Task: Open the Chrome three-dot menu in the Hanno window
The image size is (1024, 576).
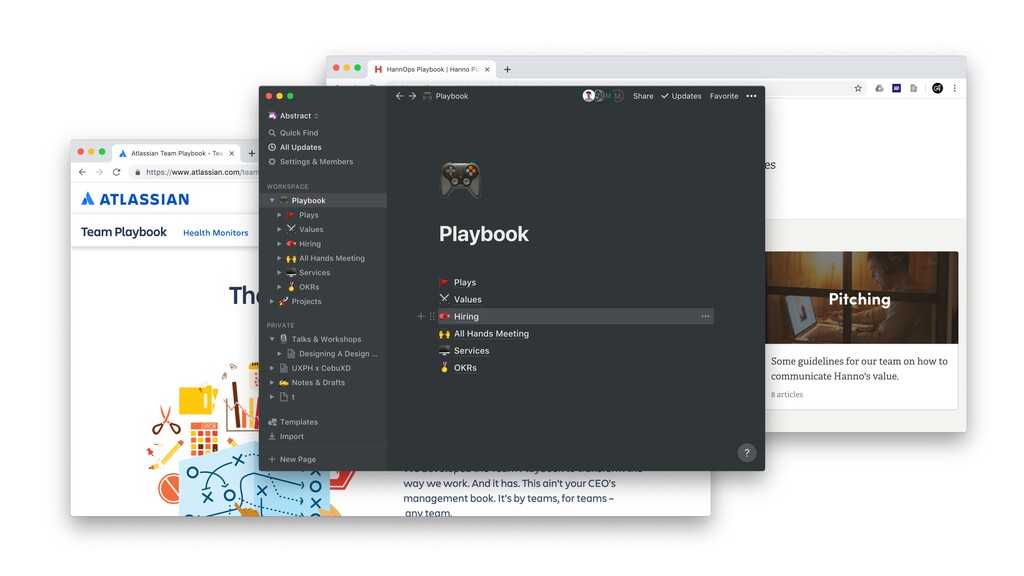Action: (x=954, y=88)
